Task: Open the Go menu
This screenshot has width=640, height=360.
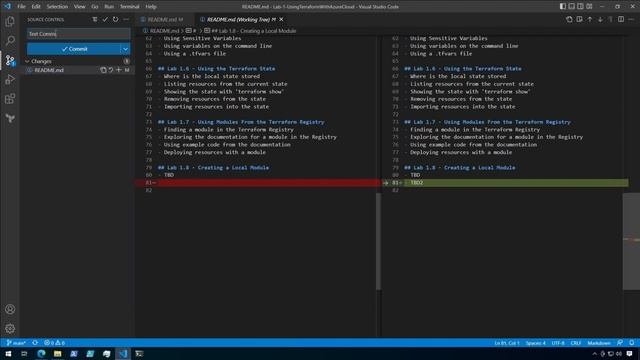Action: coord(95,7)
